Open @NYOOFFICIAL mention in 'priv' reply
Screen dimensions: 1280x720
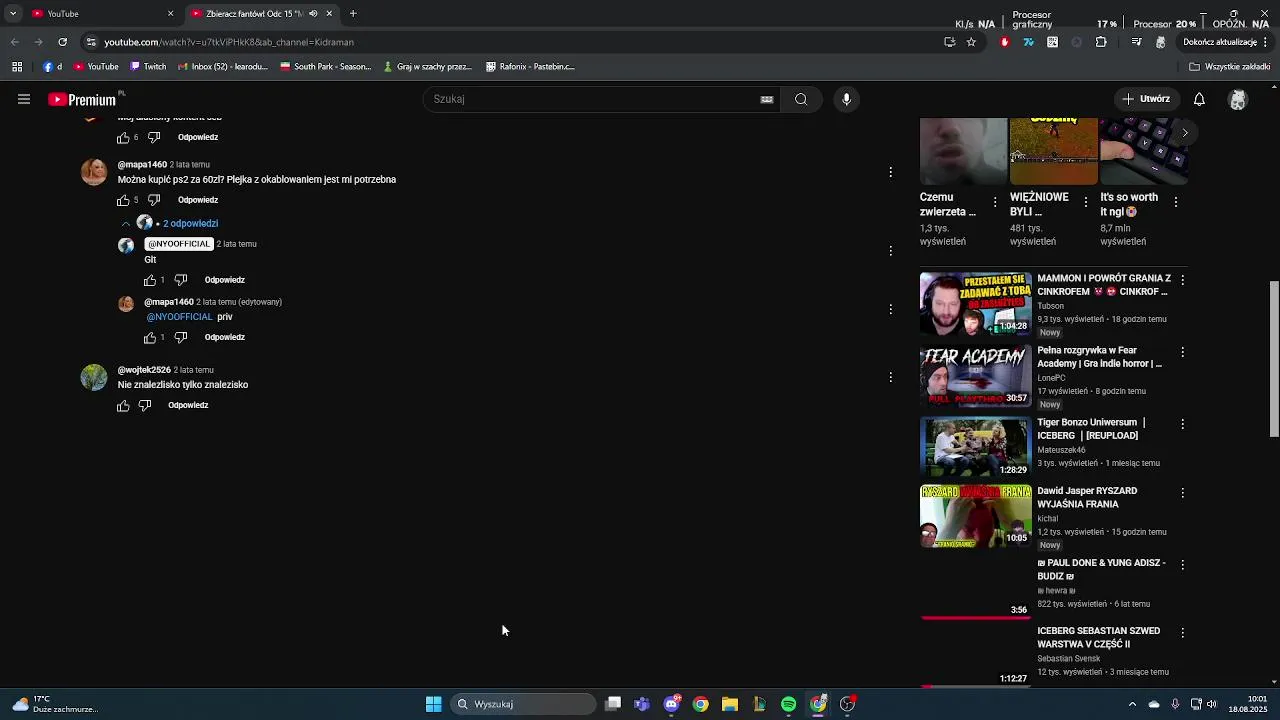coord(180,317)
